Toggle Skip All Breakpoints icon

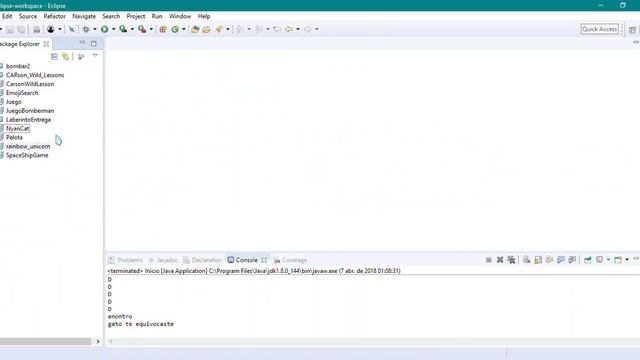pyautogui.click(x=71, y=29)
